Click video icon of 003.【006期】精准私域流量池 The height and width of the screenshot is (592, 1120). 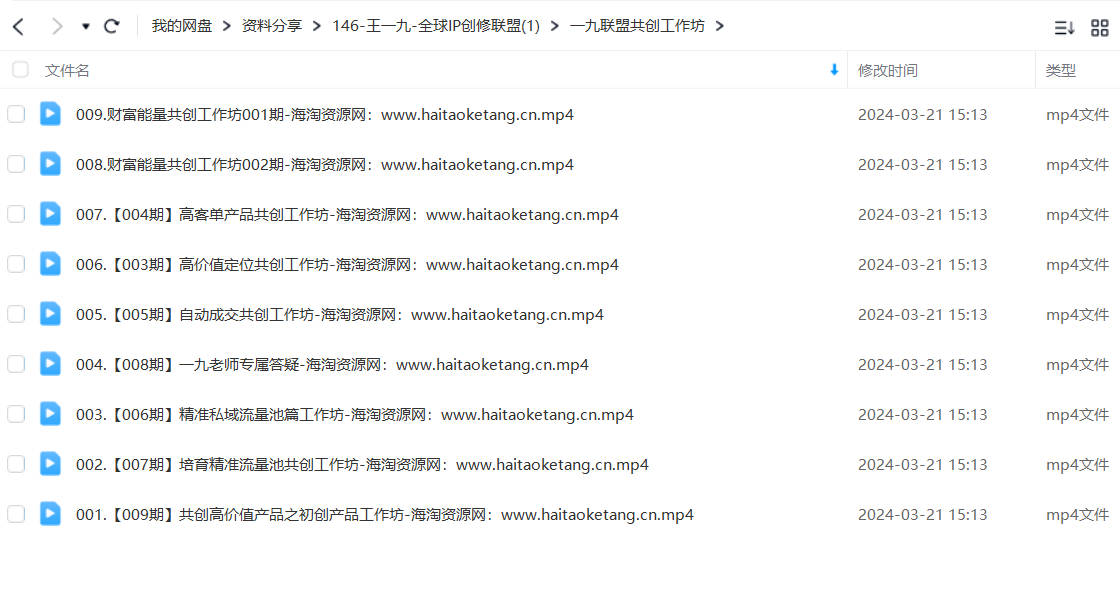(x=50, y=413)
